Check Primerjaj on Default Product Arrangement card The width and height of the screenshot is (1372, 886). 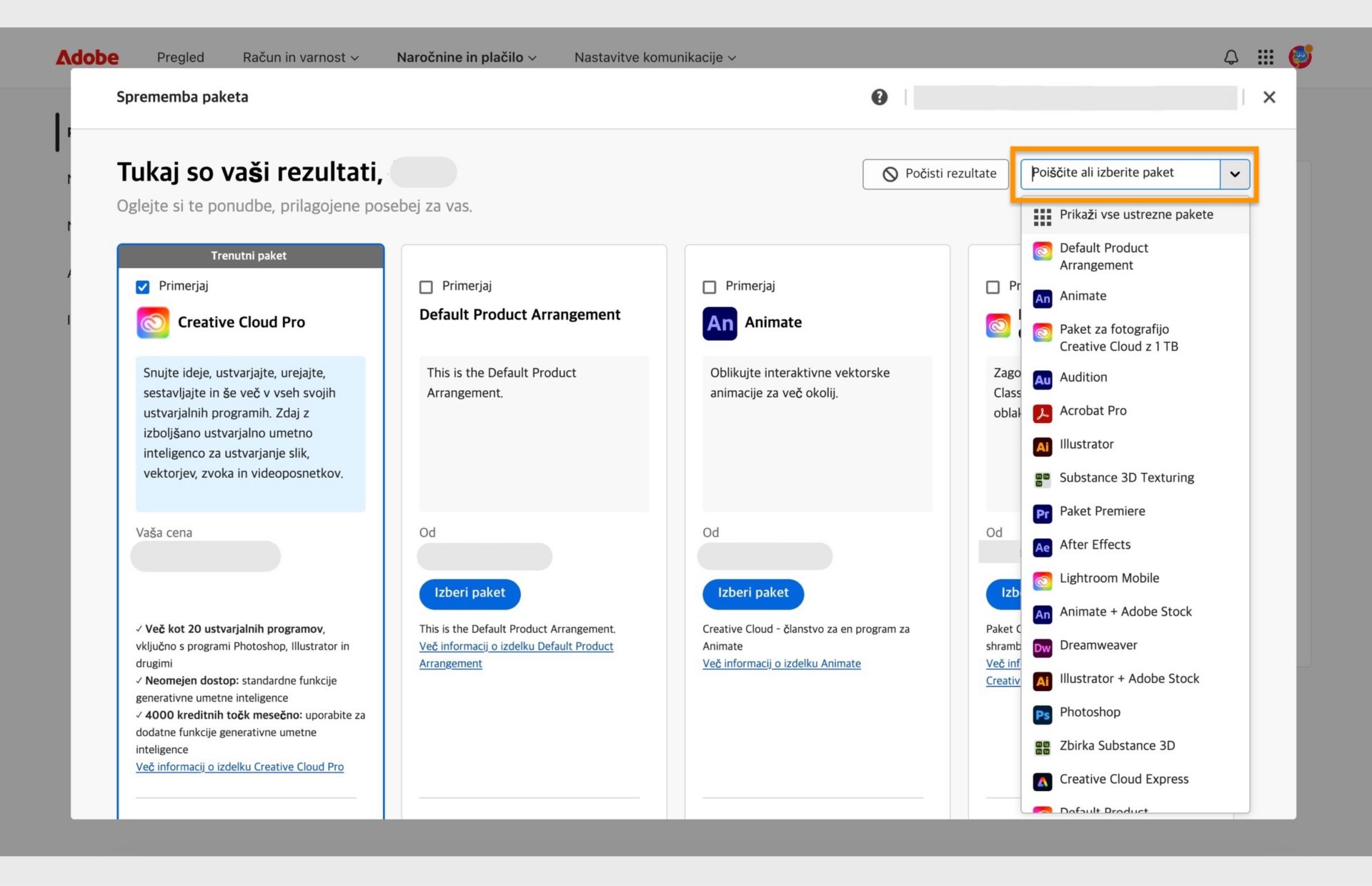(426, 287)
